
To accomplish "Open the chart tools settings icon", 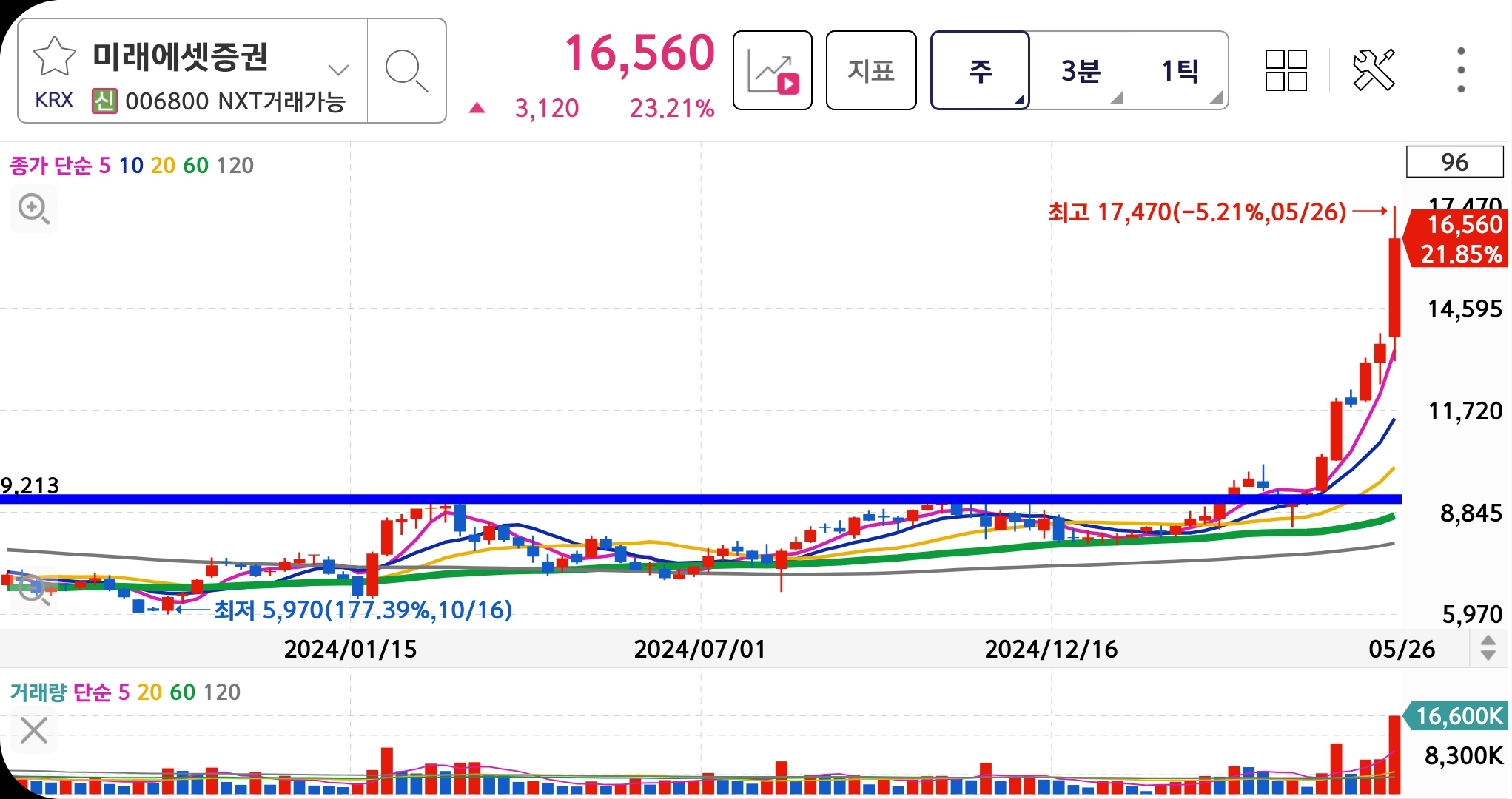I will 1374,70.
